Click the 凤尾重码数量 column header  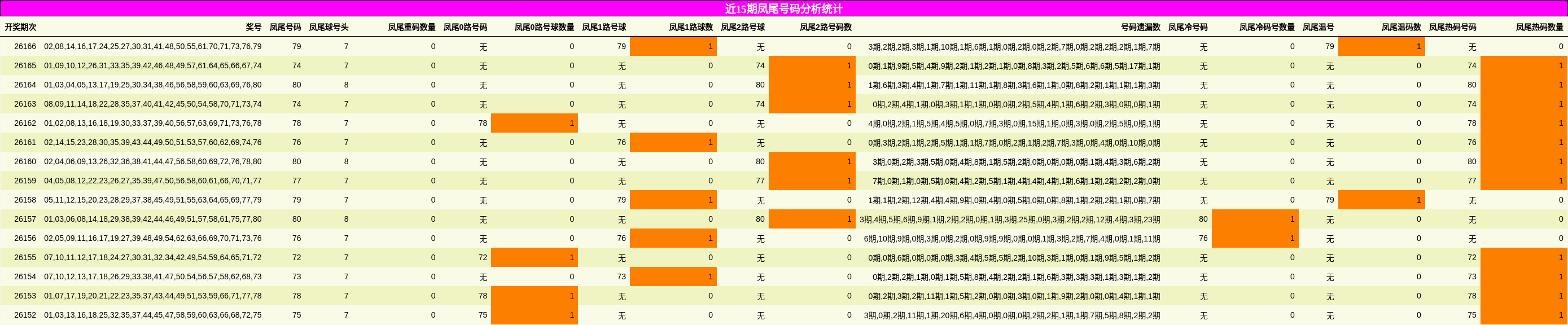412,28
